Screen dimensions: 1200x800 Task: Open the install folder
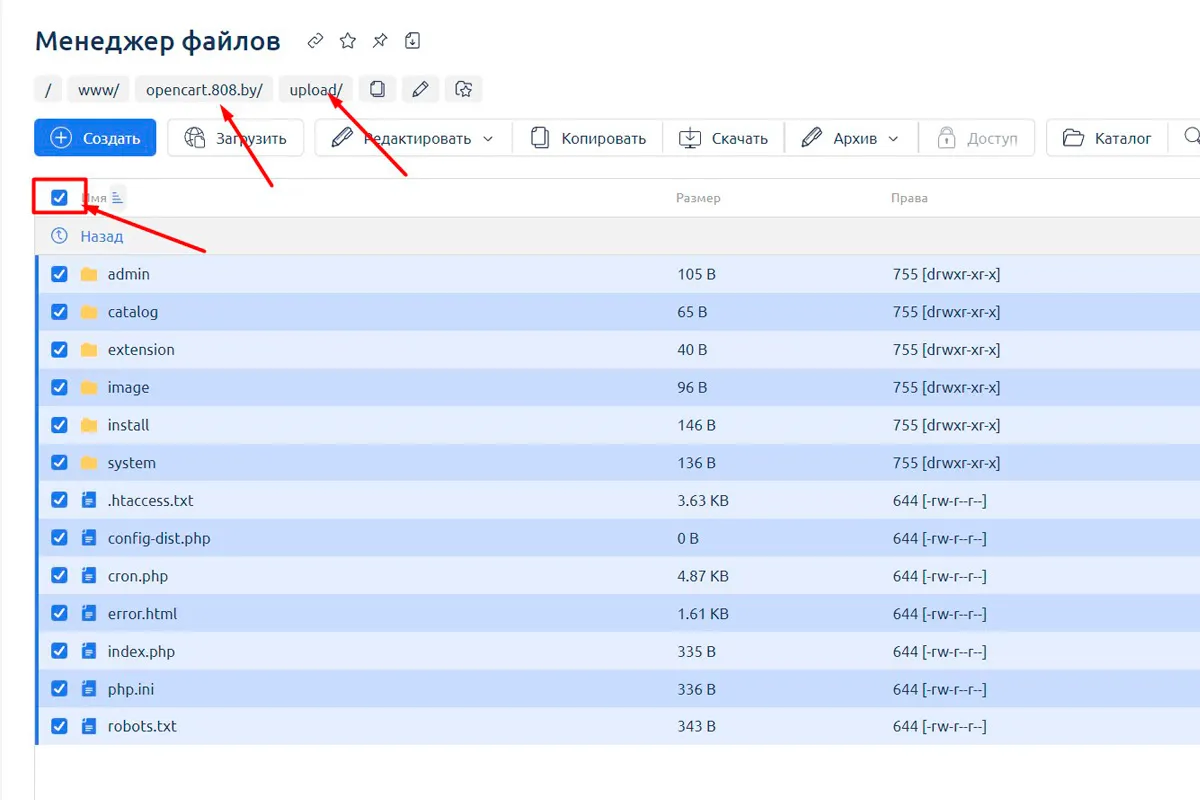[x=128, y=425]
